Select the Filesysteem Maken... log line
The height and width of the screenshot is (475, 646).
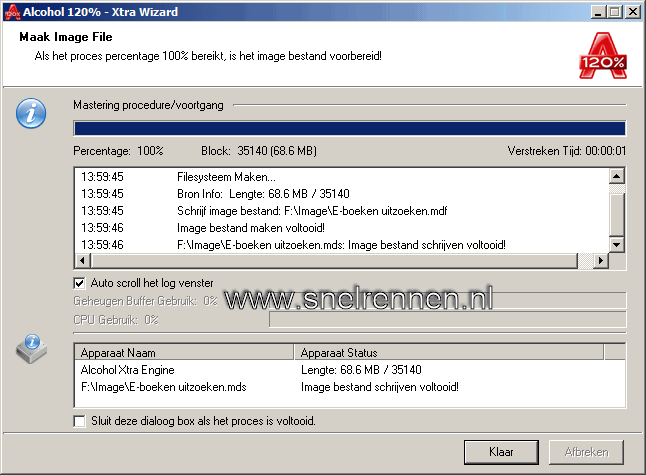coord(342,177)
